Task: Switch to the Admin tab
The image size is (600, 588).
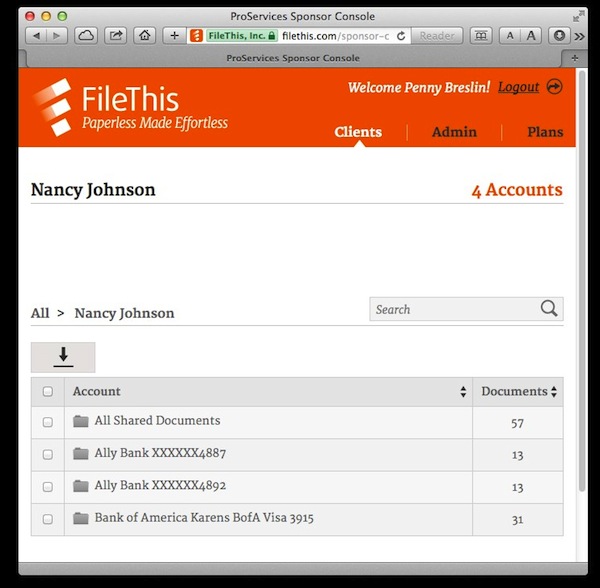Action: click(454, 132)
